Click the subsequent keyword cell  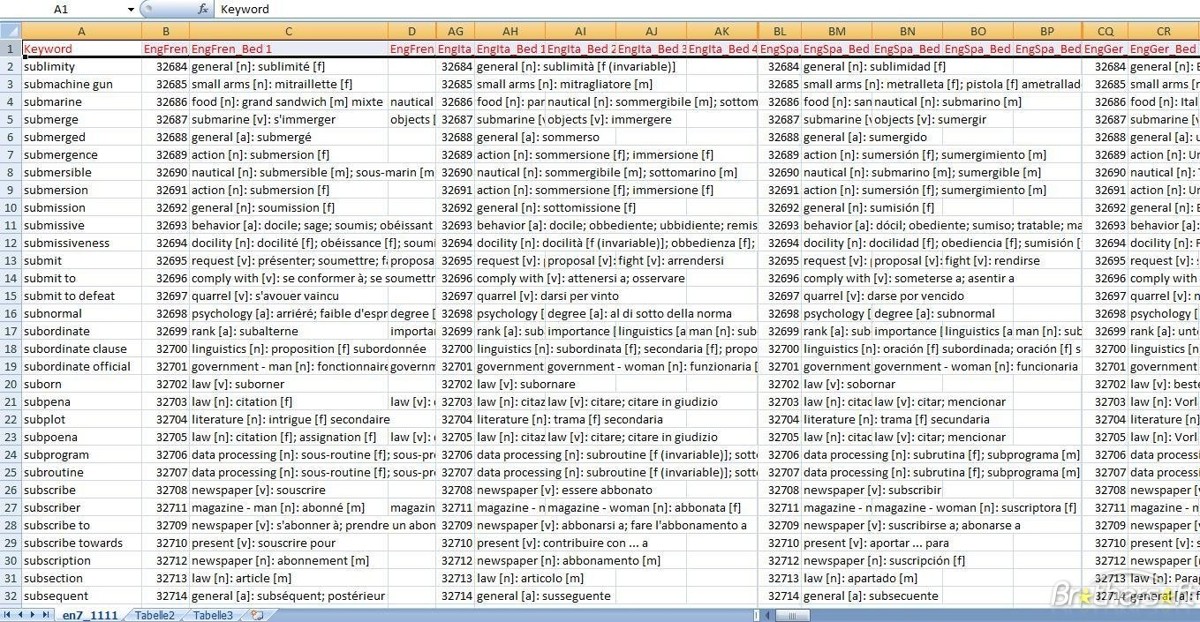pyautogui.click(x=81, y=596)
